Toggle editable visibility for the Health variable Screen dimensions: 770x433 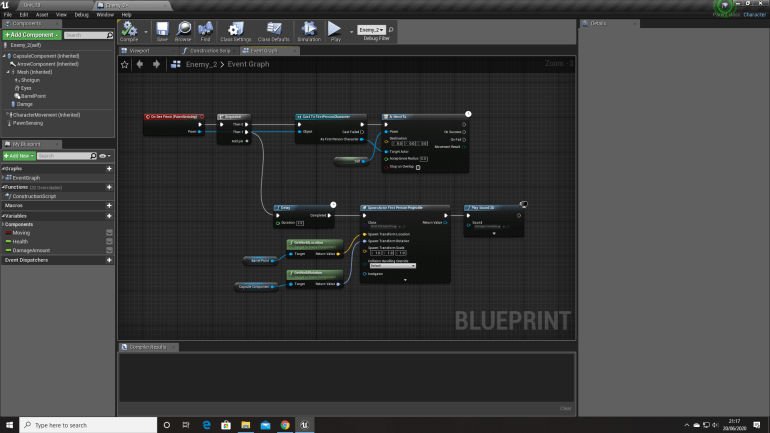click(110, 242)
